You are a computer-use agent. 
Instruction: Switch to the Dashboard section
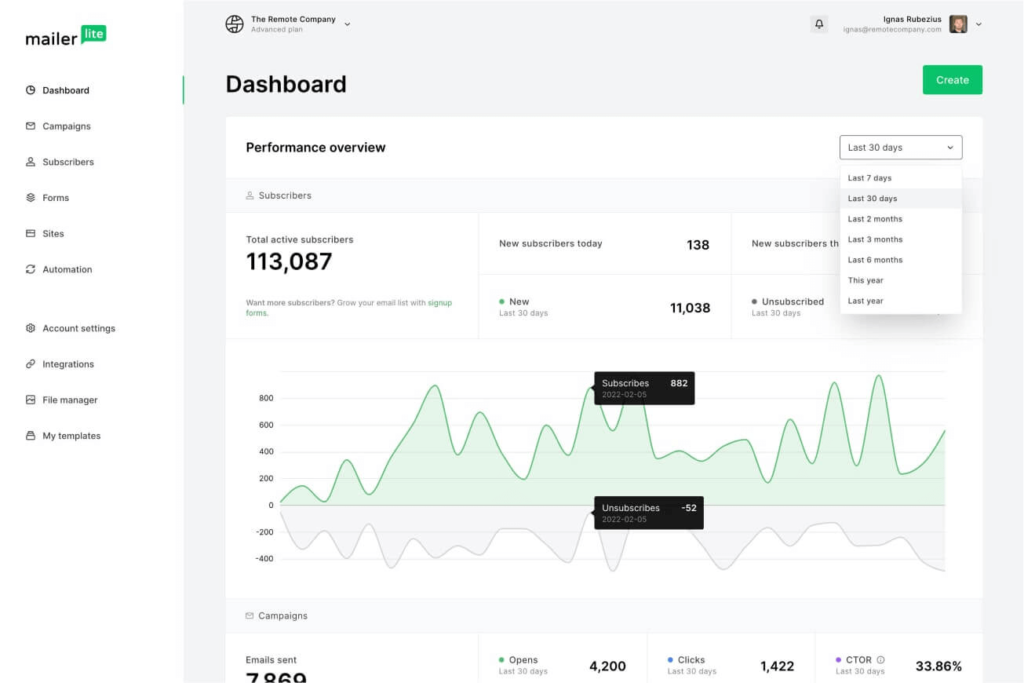tap(66, 90)
